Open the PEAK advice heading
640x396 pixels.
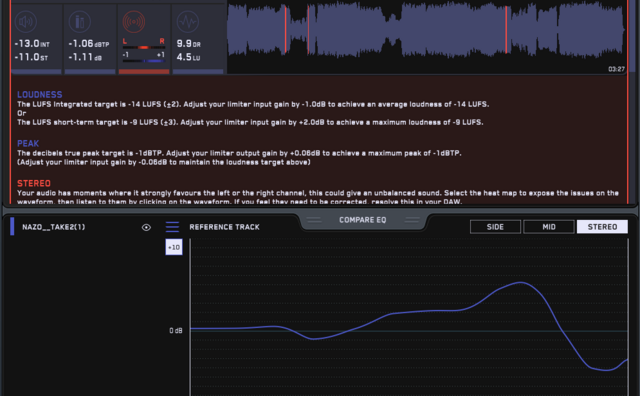coord(28,144)
